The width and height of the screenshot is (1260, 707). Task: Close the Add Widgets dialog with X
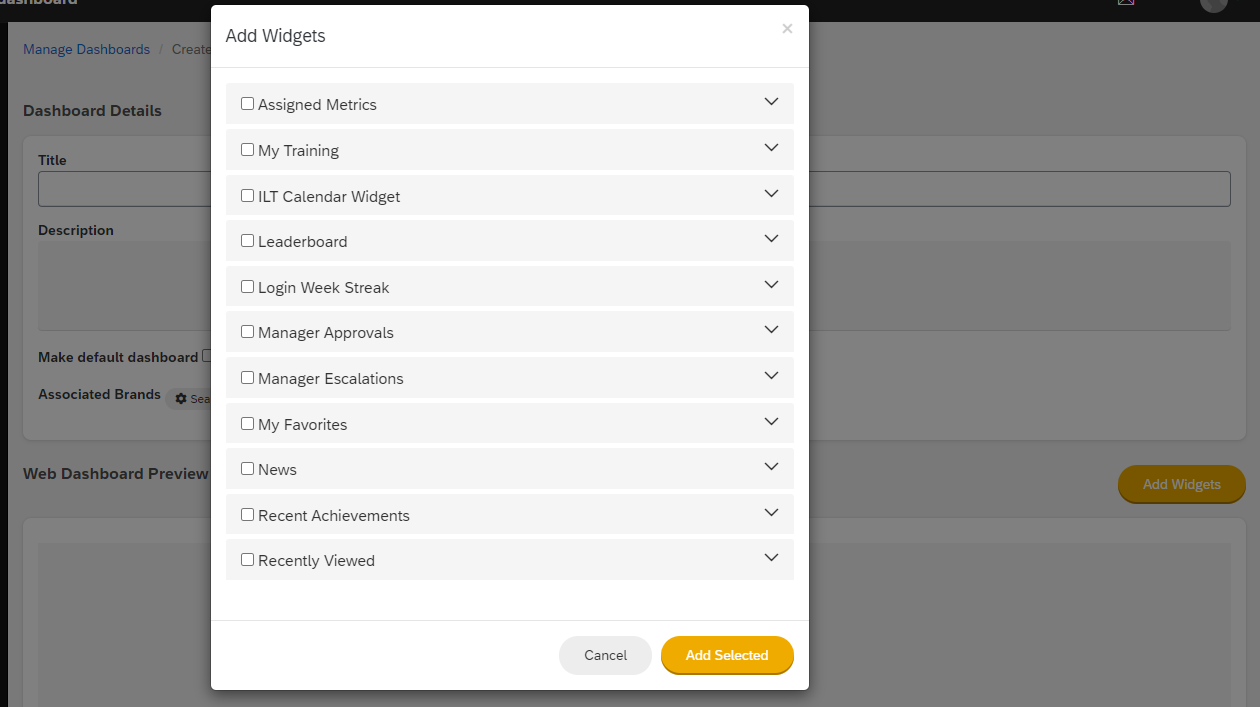pos(787,29)
